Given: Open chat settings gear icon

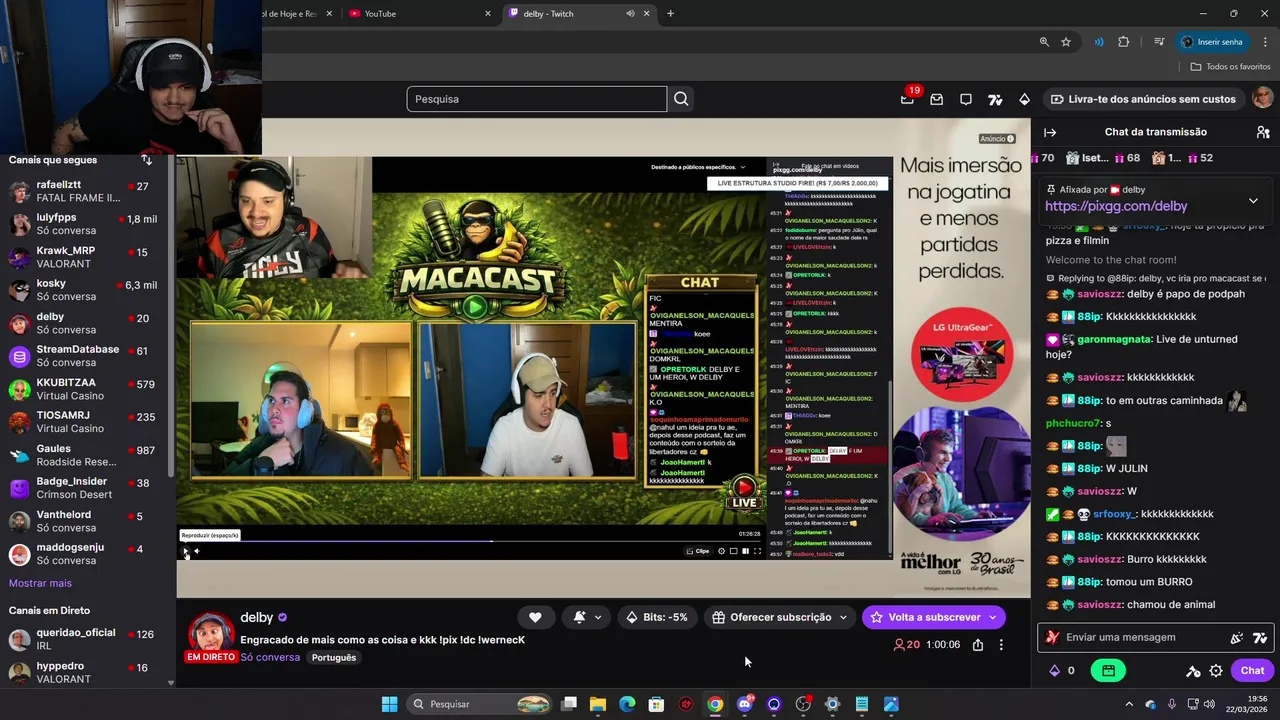Looking at the screenshot, I should [x=1216, y=671].
